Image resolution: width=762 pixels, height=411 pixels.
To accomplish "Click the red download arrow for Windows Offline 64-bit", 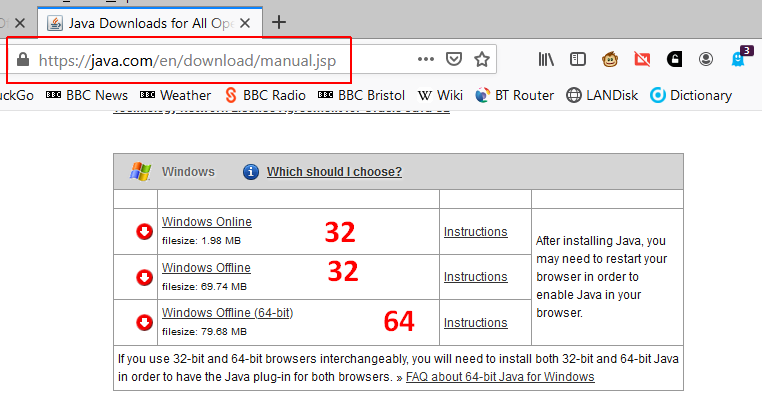I will (x=145, y=322).
